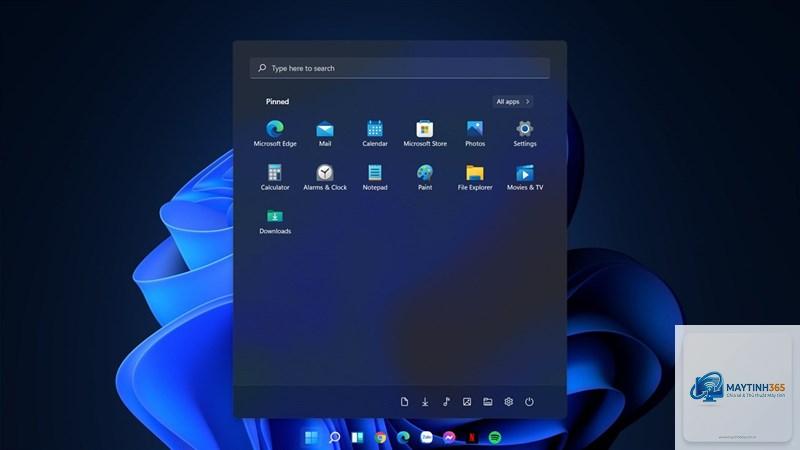800x450 pixels.
Task: Open Messenger from the taskbar
Action: click(x=449, y=437)
